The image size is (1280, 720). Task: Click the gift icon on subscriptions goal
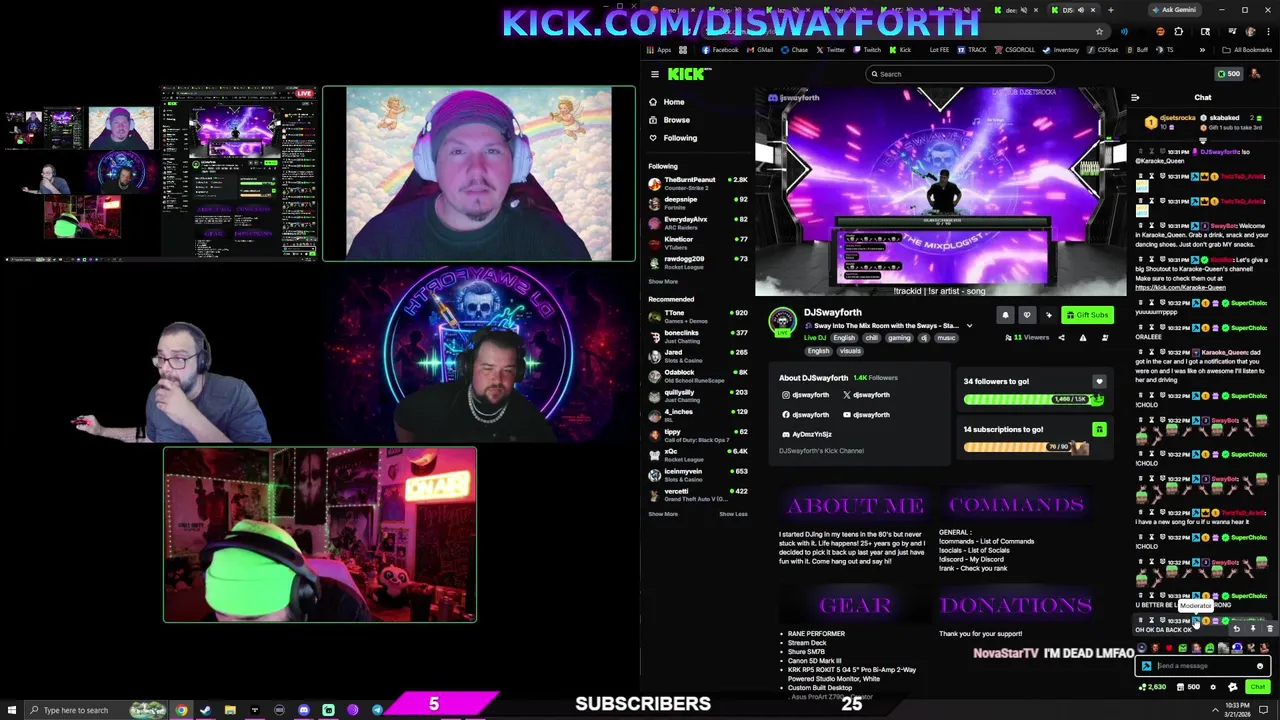1099,430
